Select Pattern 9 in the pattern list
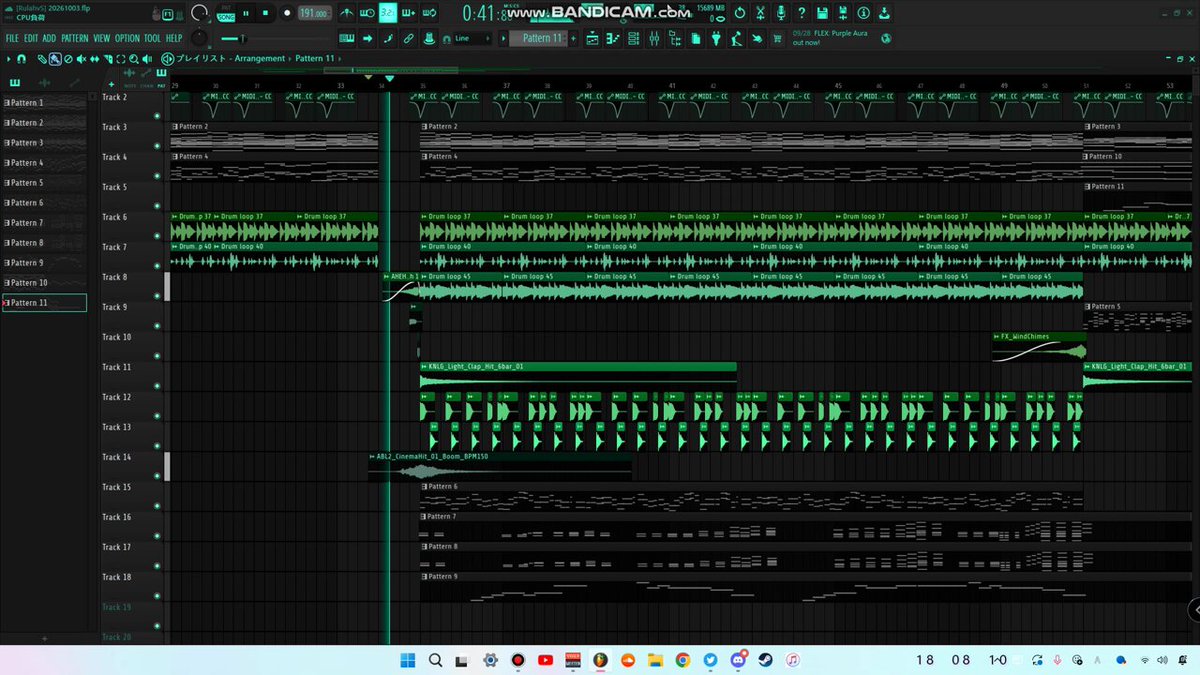The image size is (1200, 675). pos(44,263)
